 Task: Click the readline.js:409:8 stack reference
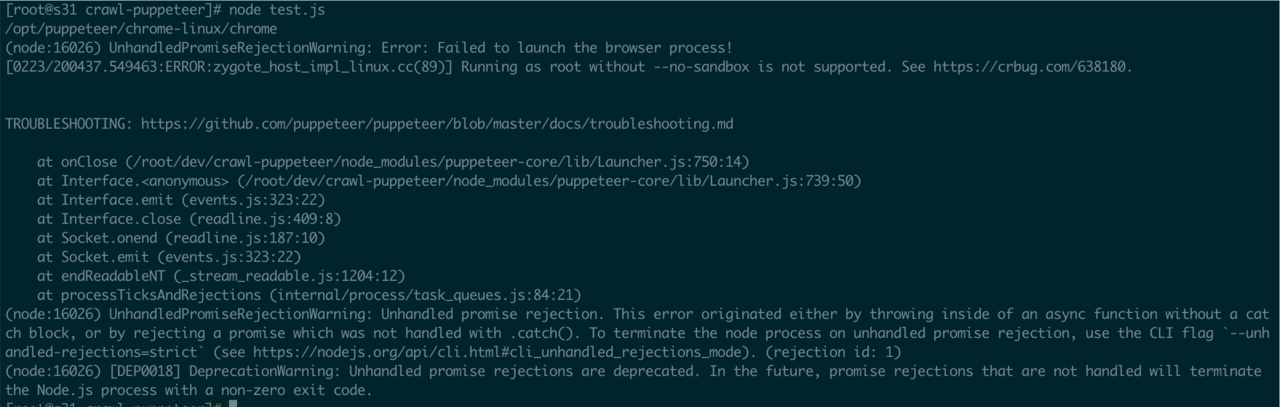click(x=266, y=219)
